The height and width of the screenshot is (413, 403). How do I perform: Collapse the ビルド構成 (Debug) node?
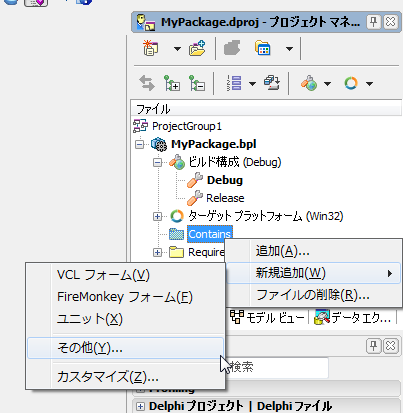[157, 162]
